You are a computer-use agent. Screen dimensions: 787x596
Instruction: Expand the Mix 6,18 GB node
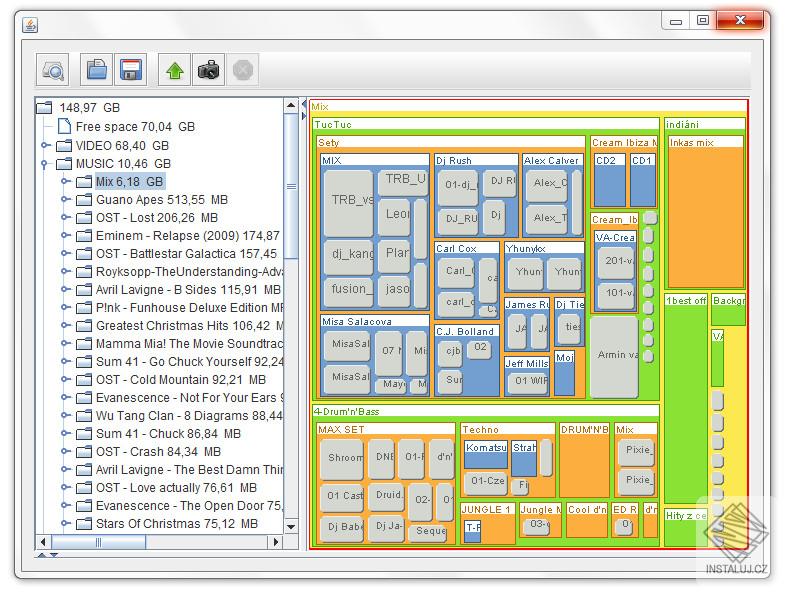coord(65,181)
